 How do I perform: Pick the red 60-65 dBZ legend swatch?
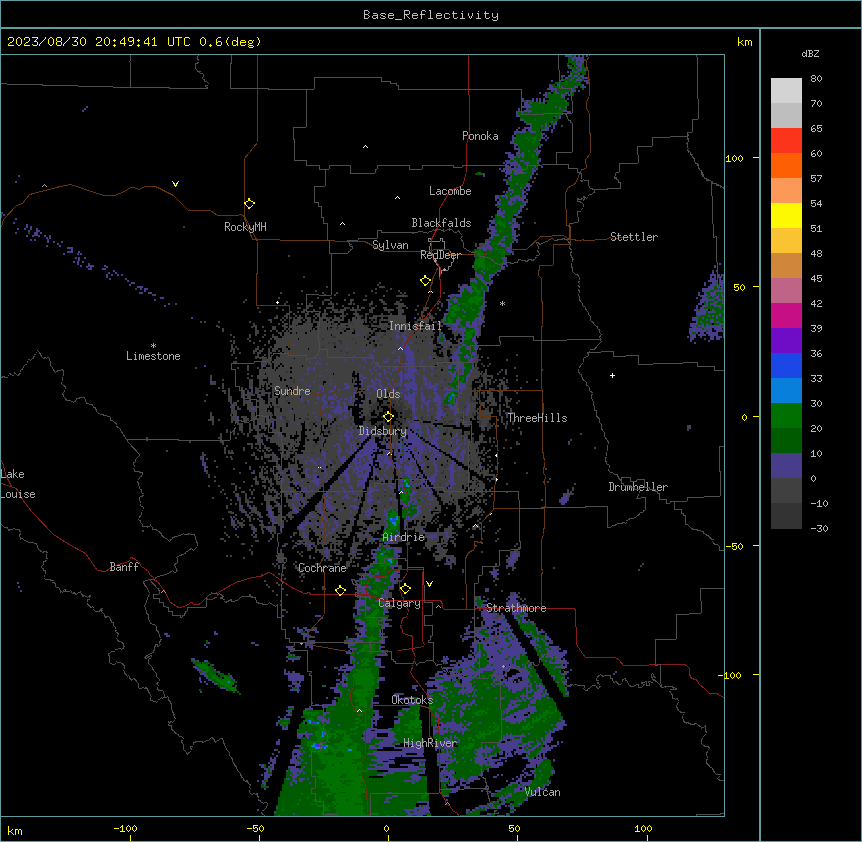tap(786, 141)
